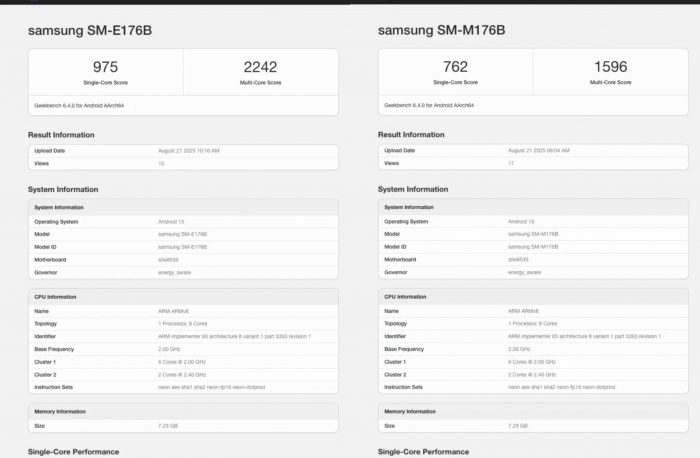
Task: Click Cluster 1 value in SM-E176B CPU table
Action: (182, 362)
